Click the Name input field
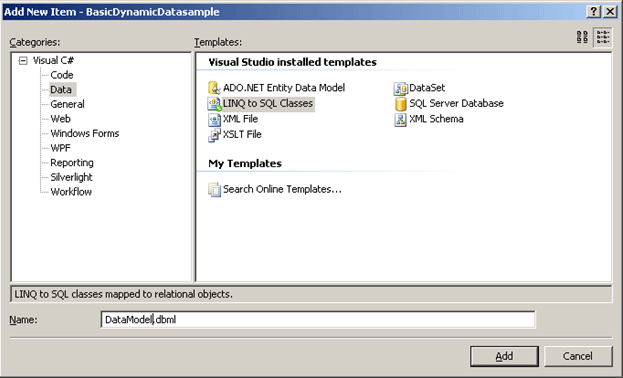This screenshot has width=623, height=378. (317, 320)
